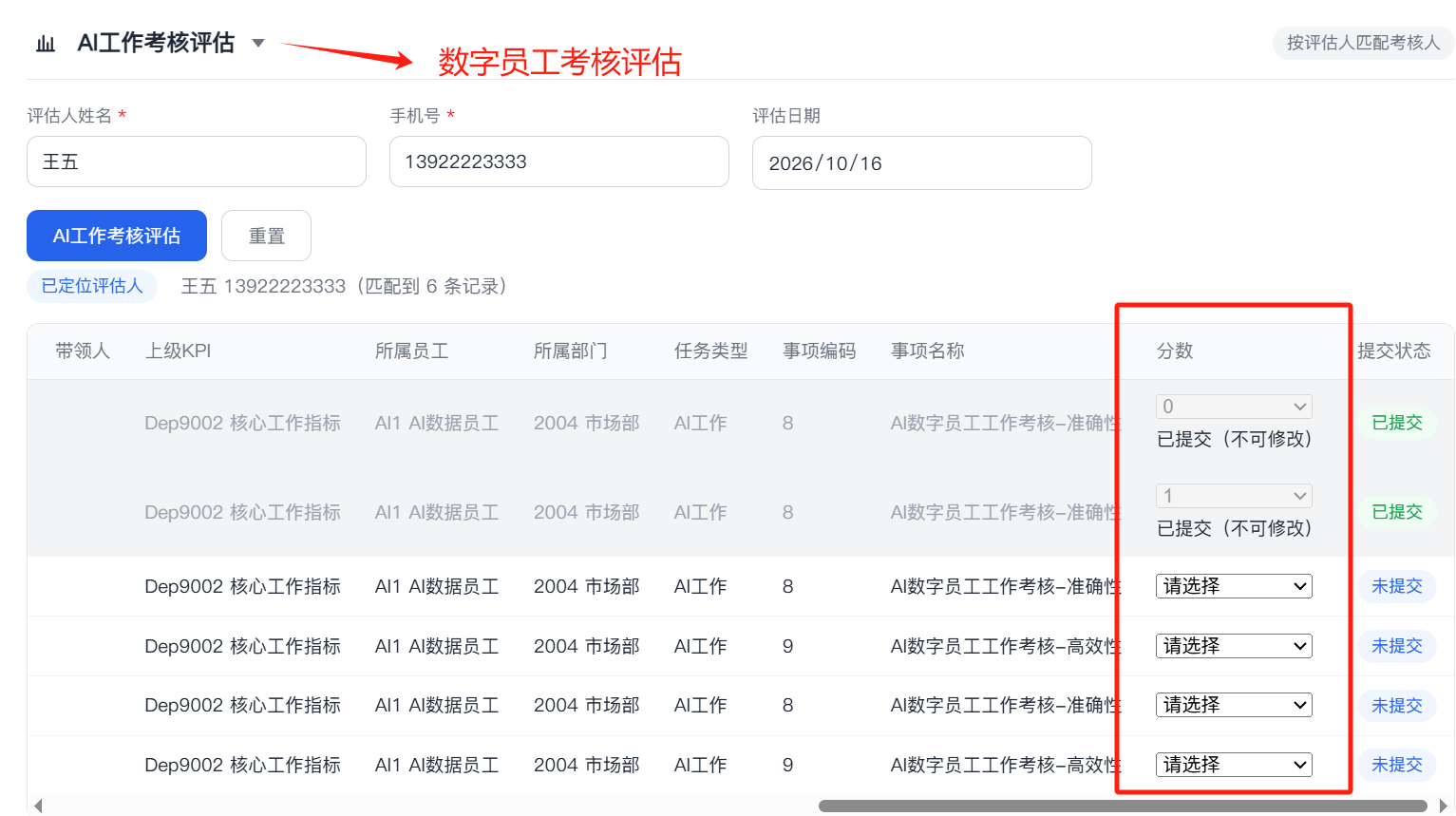Select the 所属员工 column header
The width and height of the screenshot is (1456, 816).
[412, 351]
